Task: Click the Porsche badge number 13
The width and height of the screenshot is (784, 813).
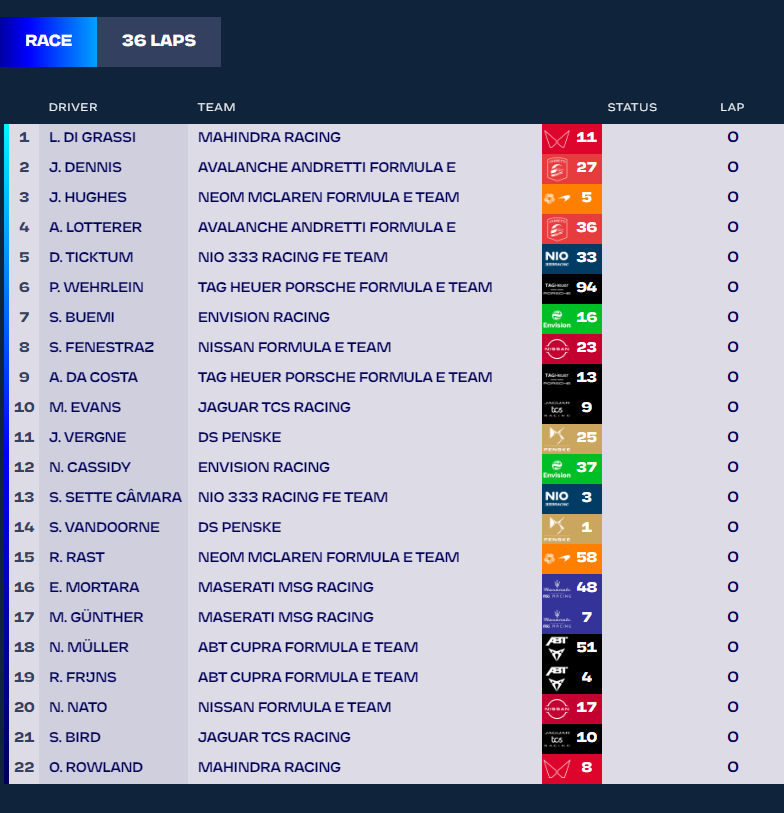Action: 572,378
